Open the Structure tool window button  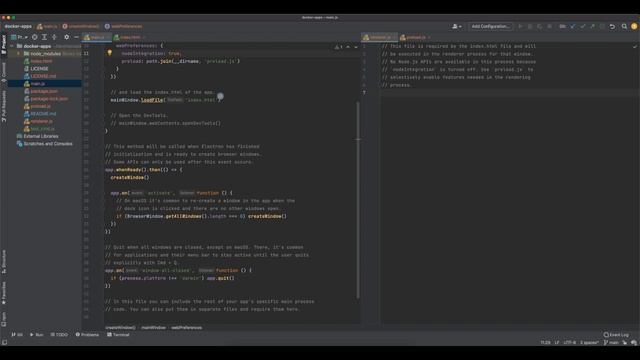coord(4,262)
